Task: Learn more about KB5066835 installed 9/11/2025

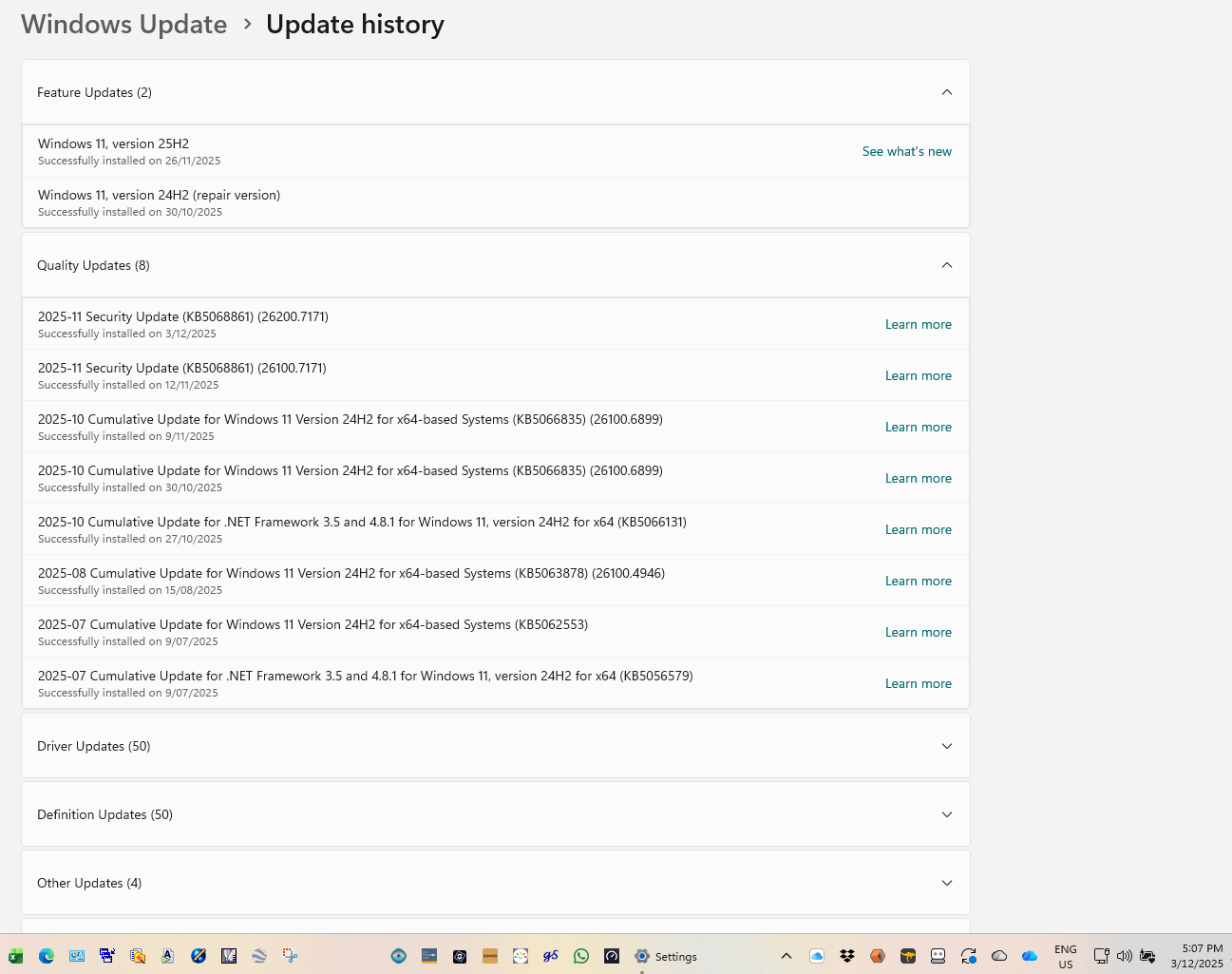Action: point(919,427)
